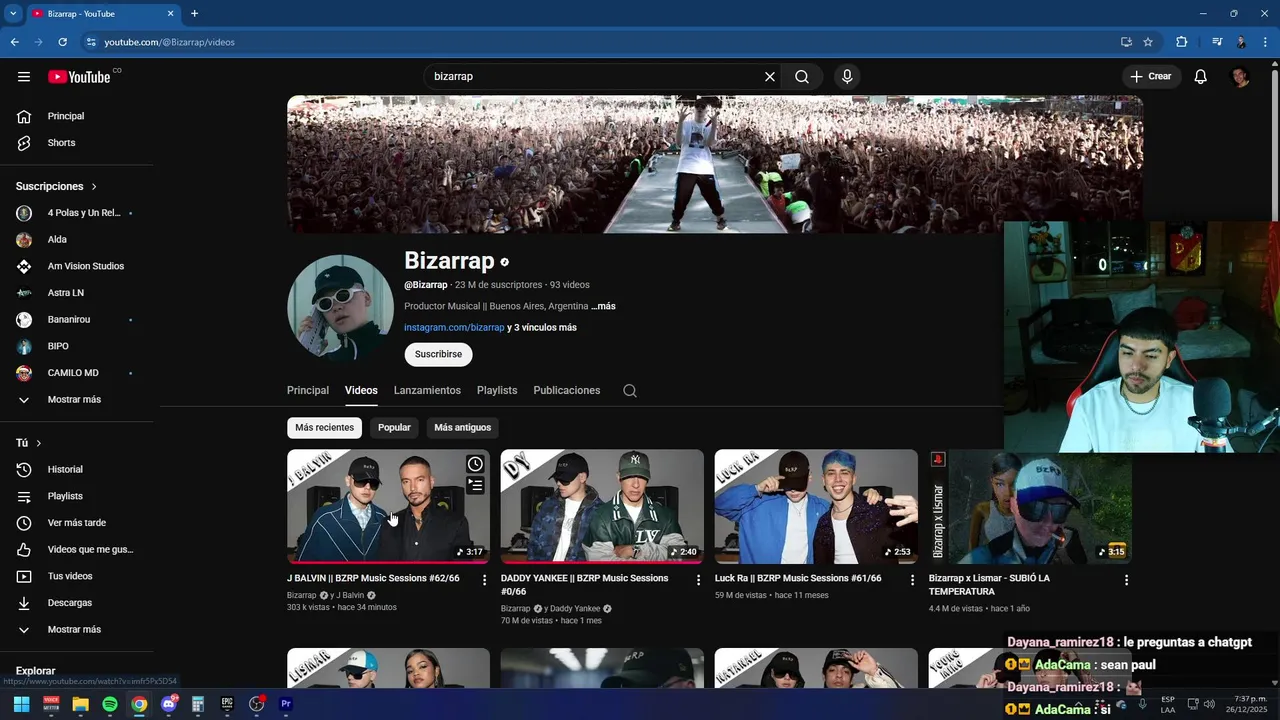Select the Popular filter chip
The height and width of the screenshot is (720, 1280).
pos(394,428)
